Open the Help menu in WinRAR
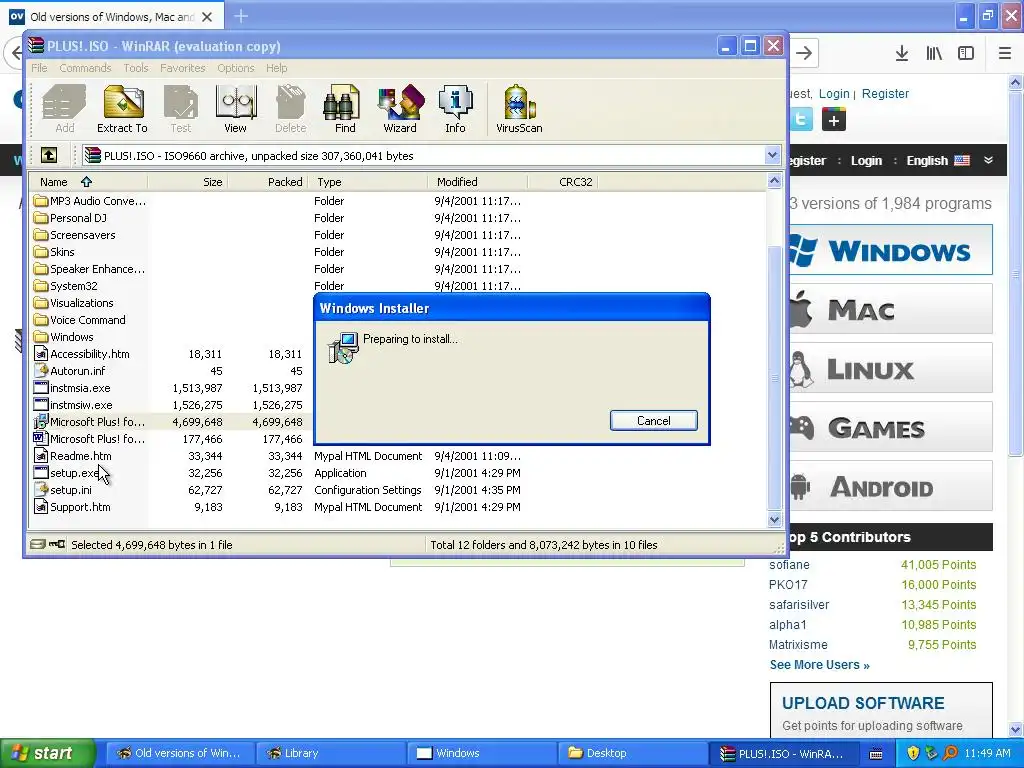1024x768 pixels. (276, 68)
